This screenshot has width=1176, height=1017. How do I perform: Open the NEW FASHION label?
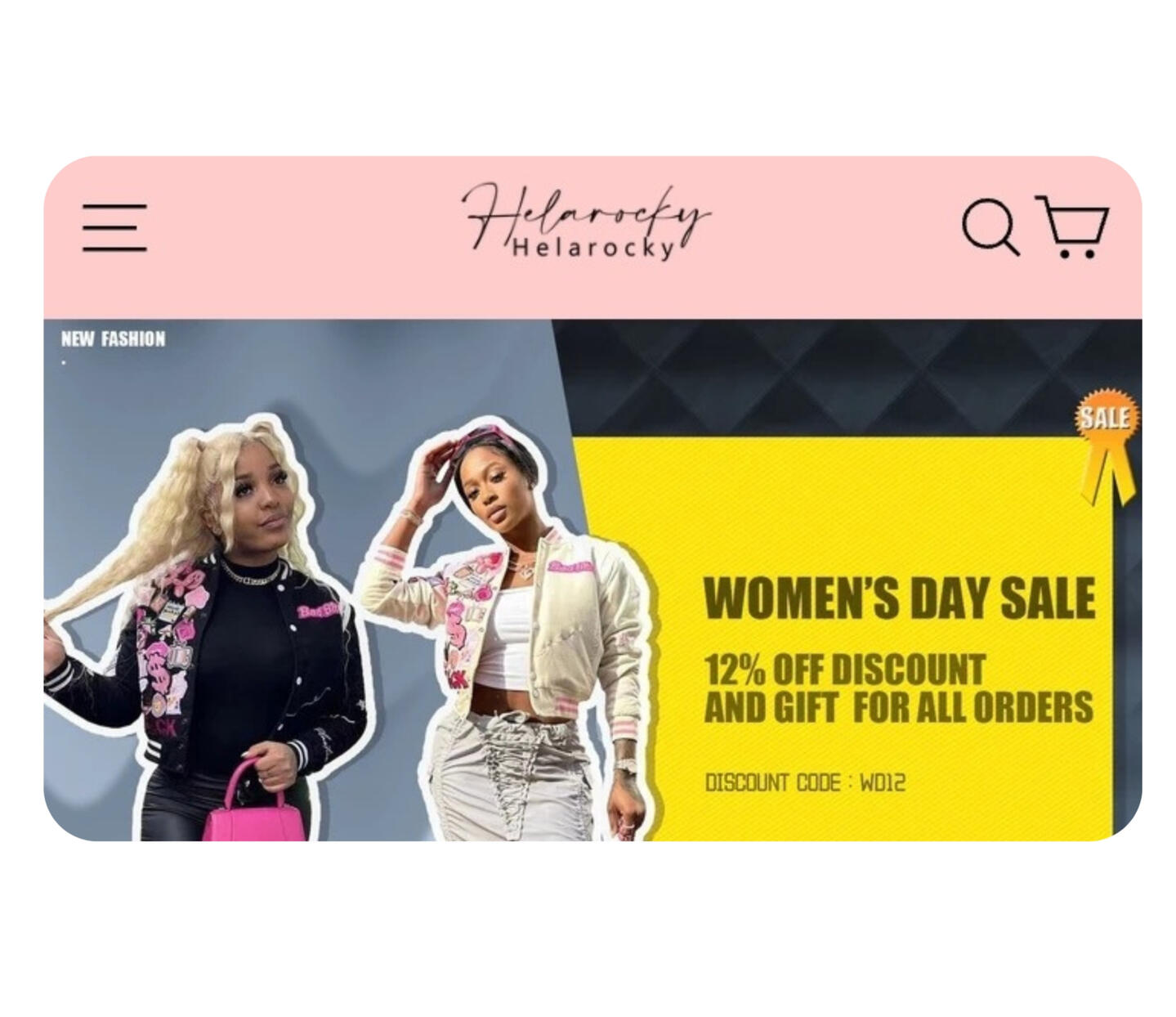coord(113,338)
